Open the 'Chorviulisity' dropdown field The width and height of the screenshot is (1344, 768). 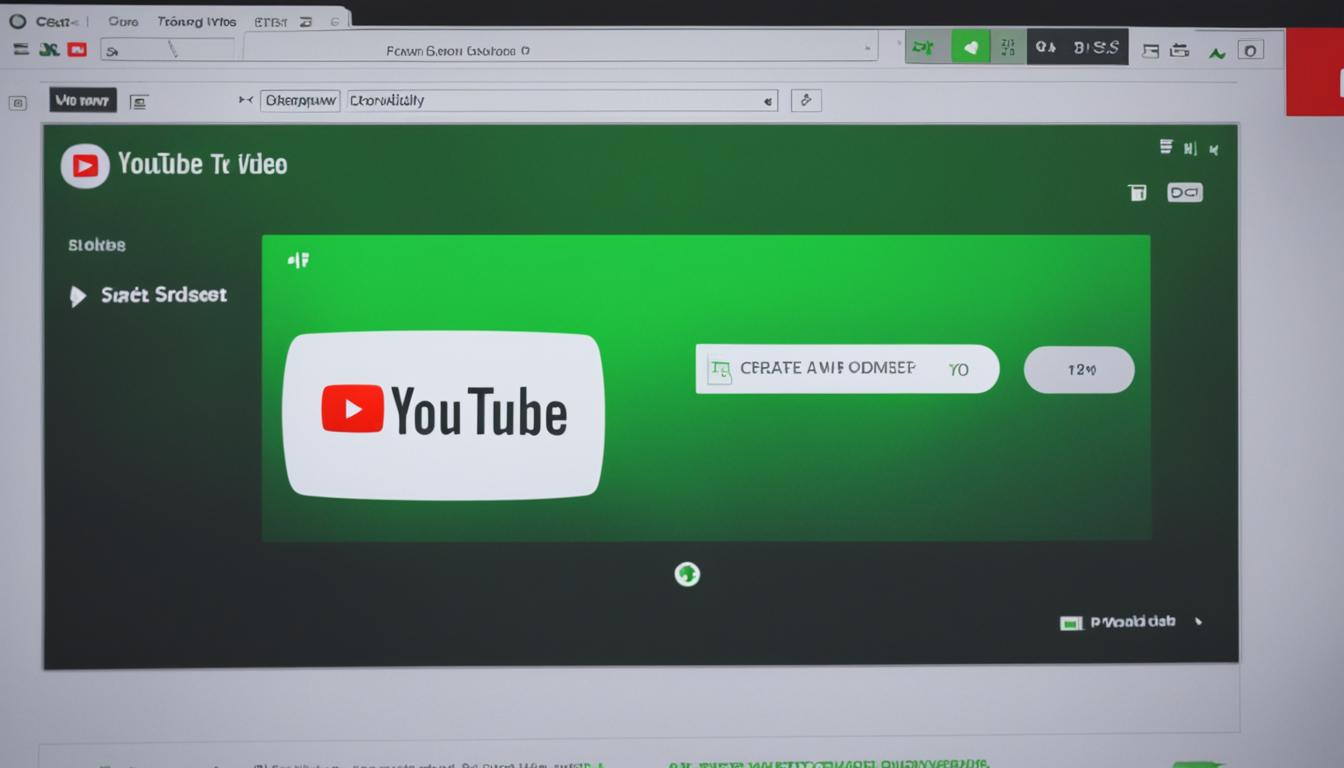[x=562, y=100]
